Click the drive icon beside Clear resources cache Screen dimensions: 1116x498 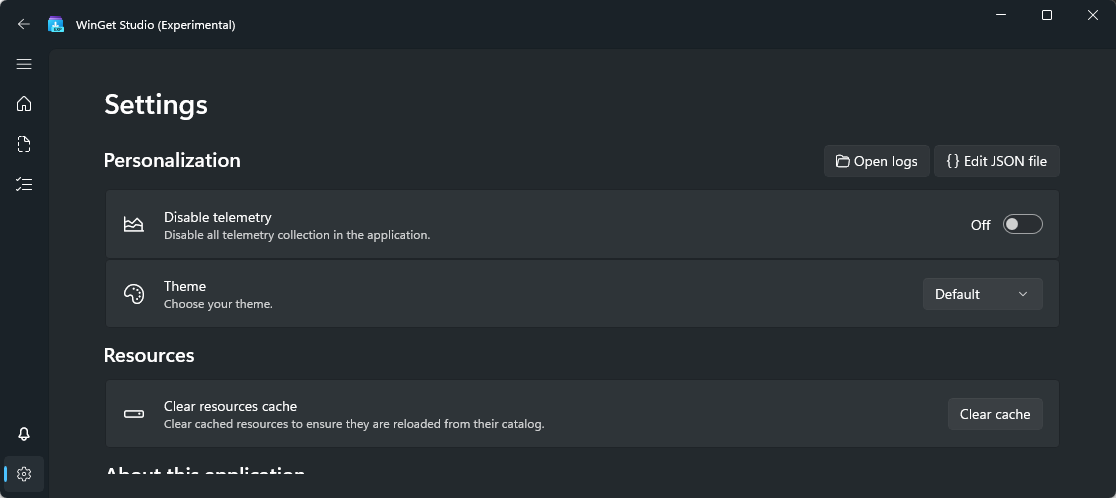pyautogui.click(x=133, y=414)
